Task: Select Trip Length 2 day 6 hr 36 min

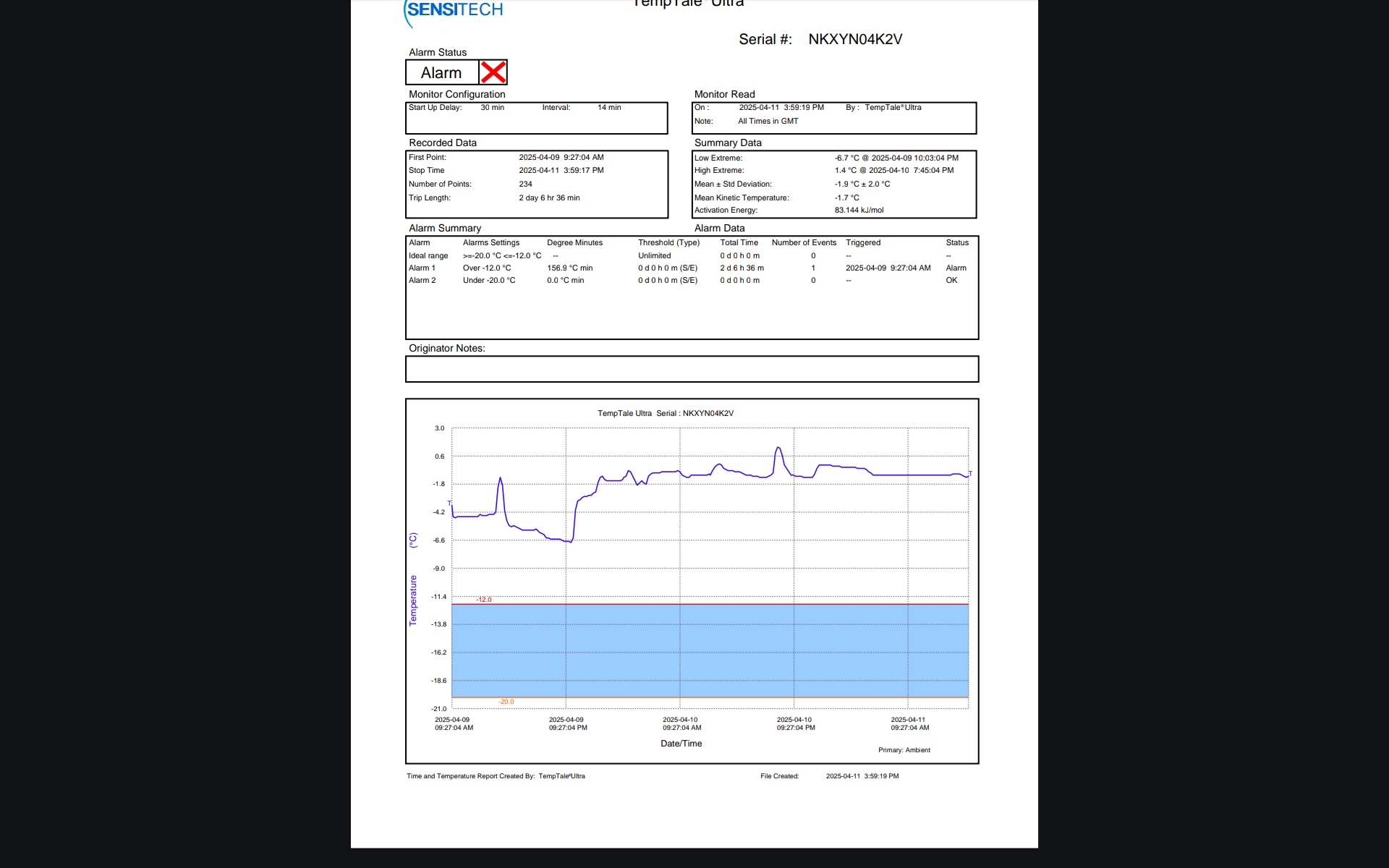Action: 549,197
